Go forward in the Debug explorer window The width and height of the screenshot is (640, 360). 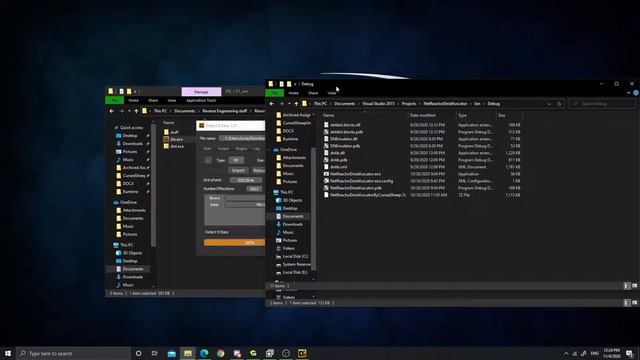point(281,104)
